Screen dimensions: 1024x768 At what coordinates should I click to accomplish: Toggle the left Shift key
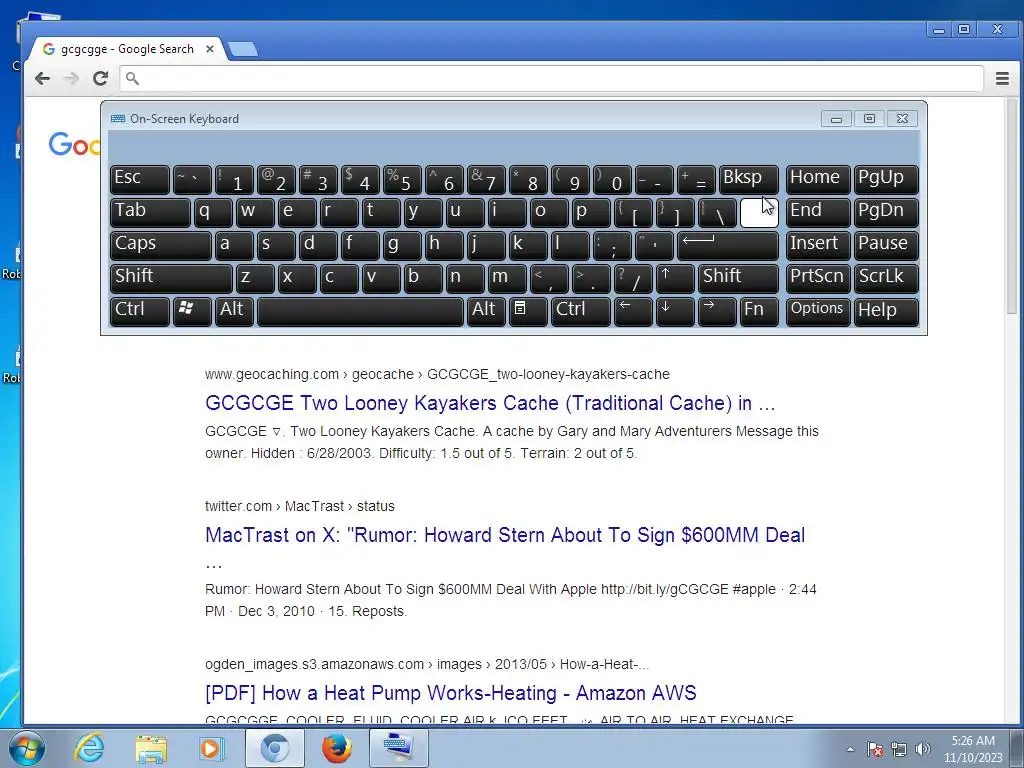(x=171, y=278)
